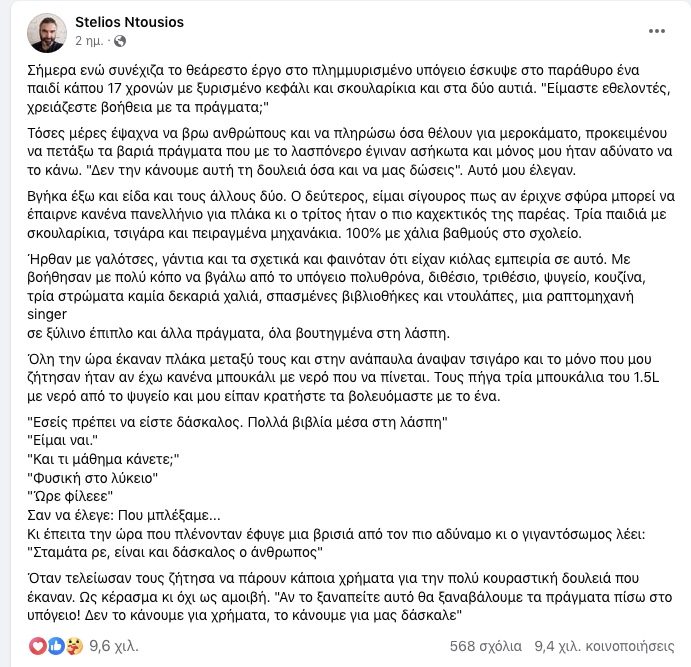Click the blue thumbs-up like reaction icon

56,646
